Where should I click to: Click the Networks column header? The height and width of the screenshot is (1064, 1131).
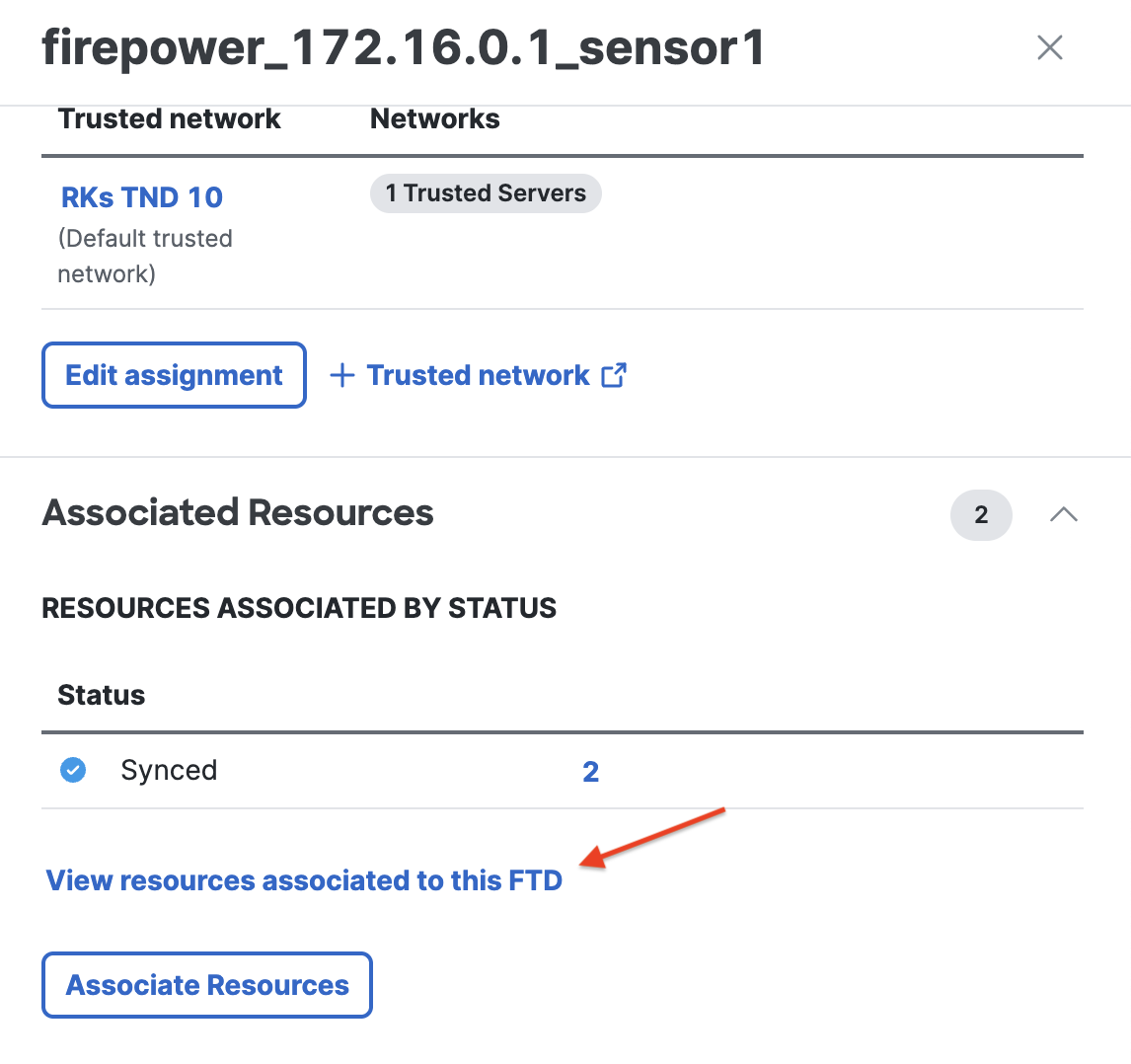coord(434,119)
